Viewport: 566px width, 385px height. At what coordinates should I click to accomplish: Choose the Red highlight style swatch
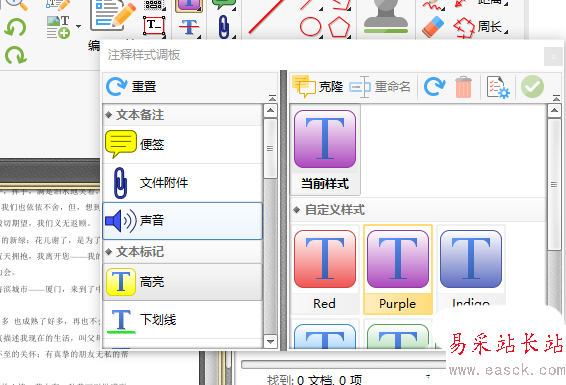coord(325,270)
